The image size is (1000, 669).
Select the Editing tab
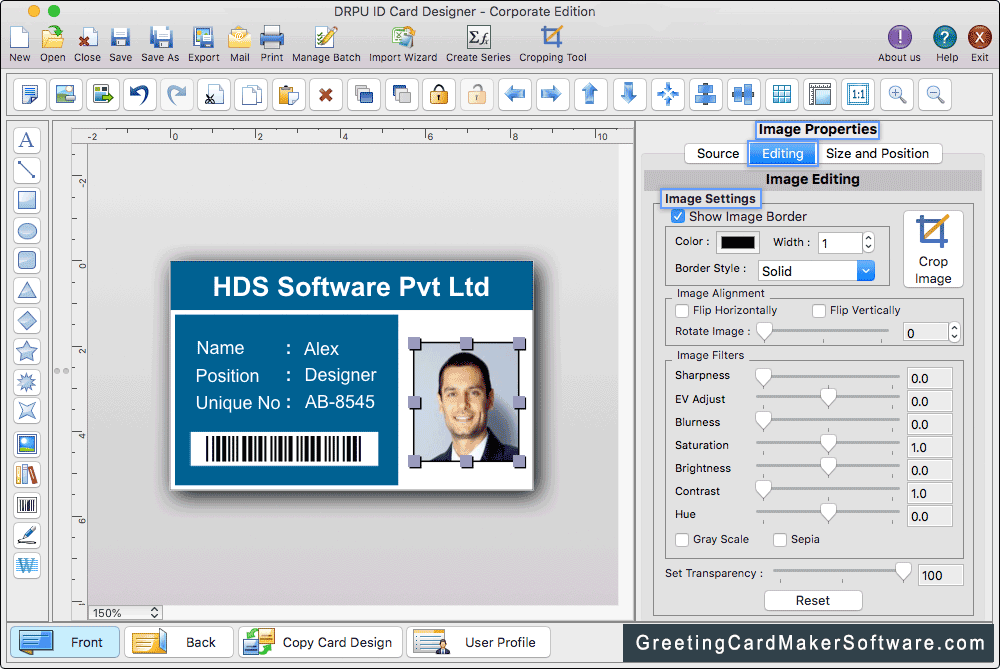[783, 154]
